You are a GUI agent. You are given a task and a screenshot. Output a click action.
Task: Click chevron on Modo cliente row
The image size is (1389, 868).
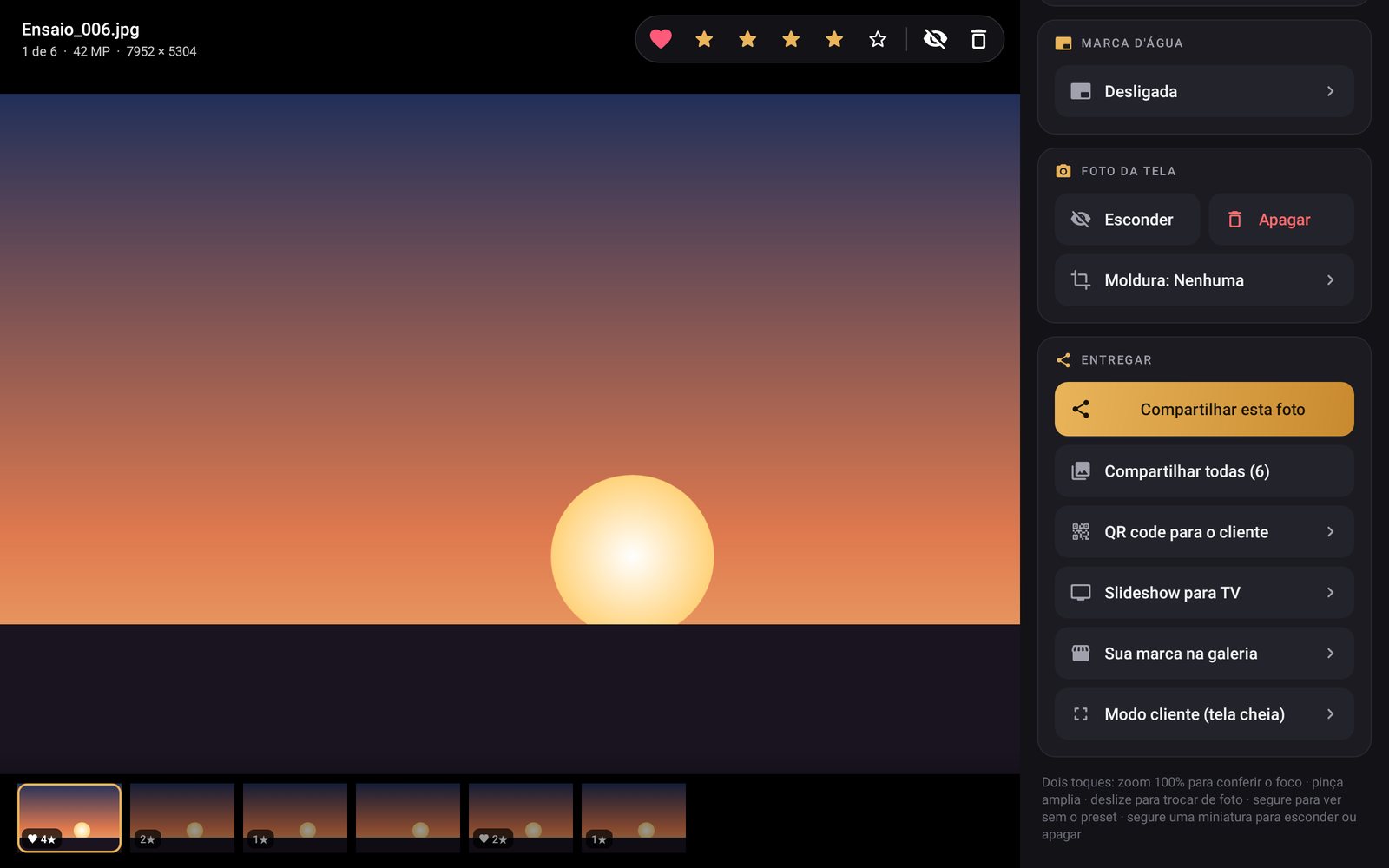tap(1330, 714)
